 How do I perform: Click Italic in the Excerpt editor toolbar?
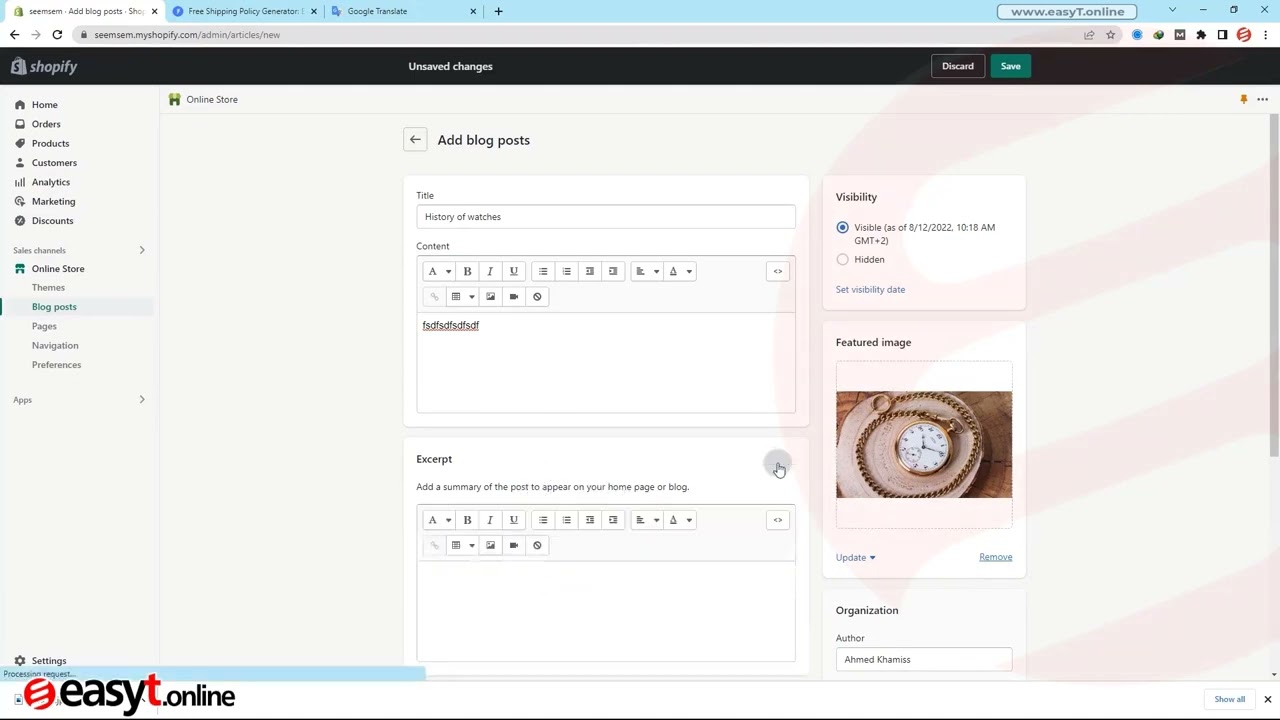pos(490,520)
